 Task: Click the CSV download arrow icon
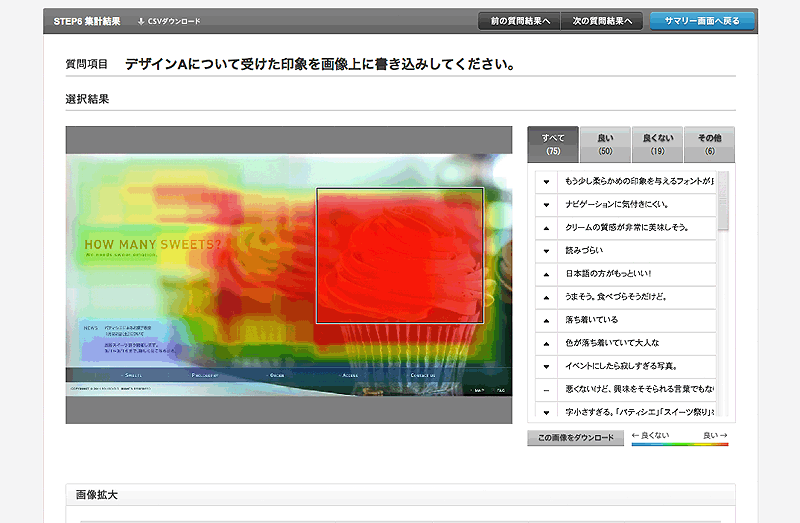tap(141, 21)
